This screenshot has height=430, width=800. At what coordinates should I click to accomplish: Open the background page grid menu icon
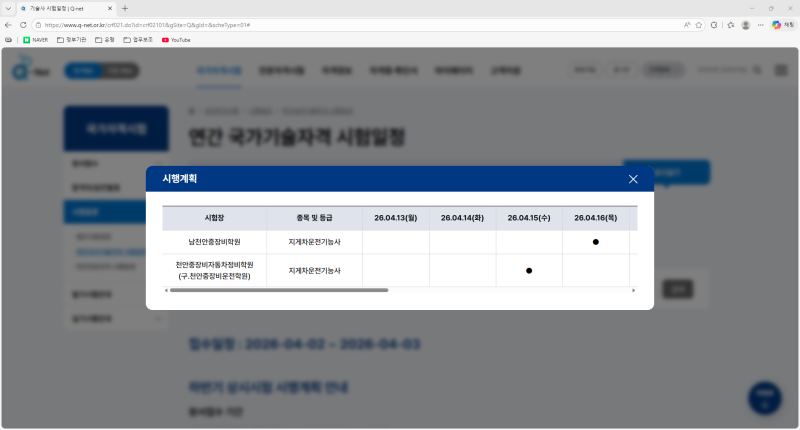pyautogui.click(x=781, y=70)
